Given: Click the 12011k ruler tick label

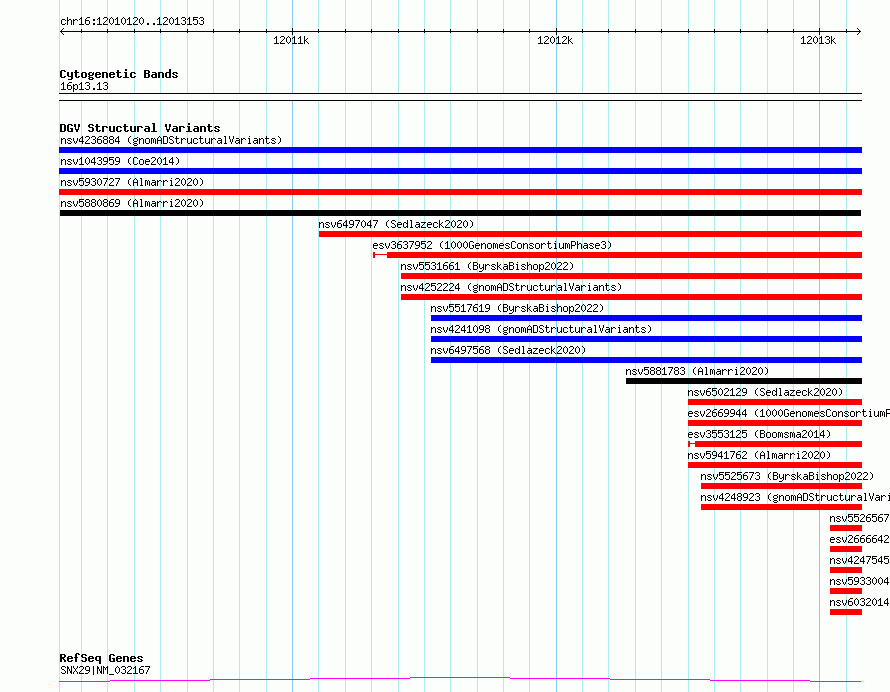Looking at the screenshot, I should click(291, 40).
